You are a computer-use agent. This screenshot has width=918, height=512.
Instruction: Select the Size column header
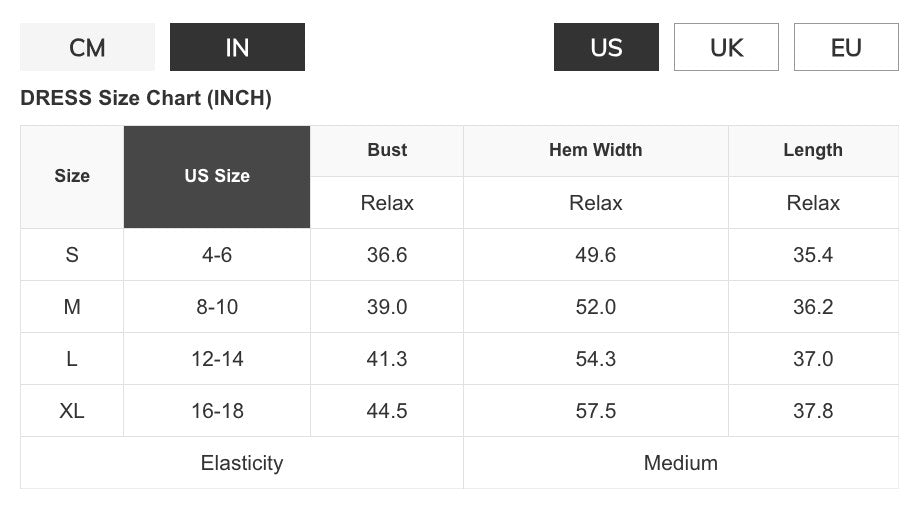(x=72, y=176)
